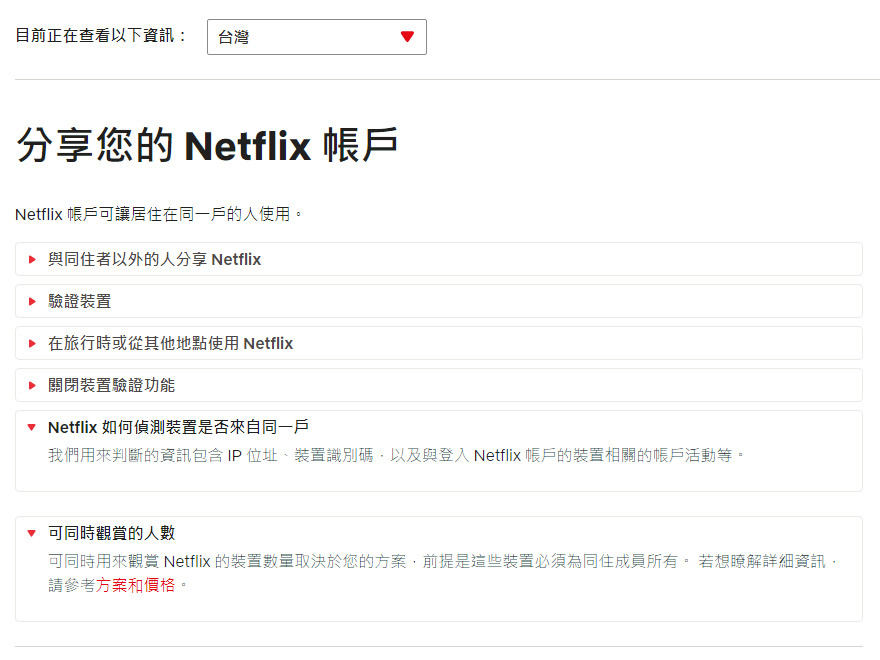Click triangle beside 在旅行時或從其他地點使用 Netflix
Viewport: 880px width, 660px height.
tap(32, 344)
